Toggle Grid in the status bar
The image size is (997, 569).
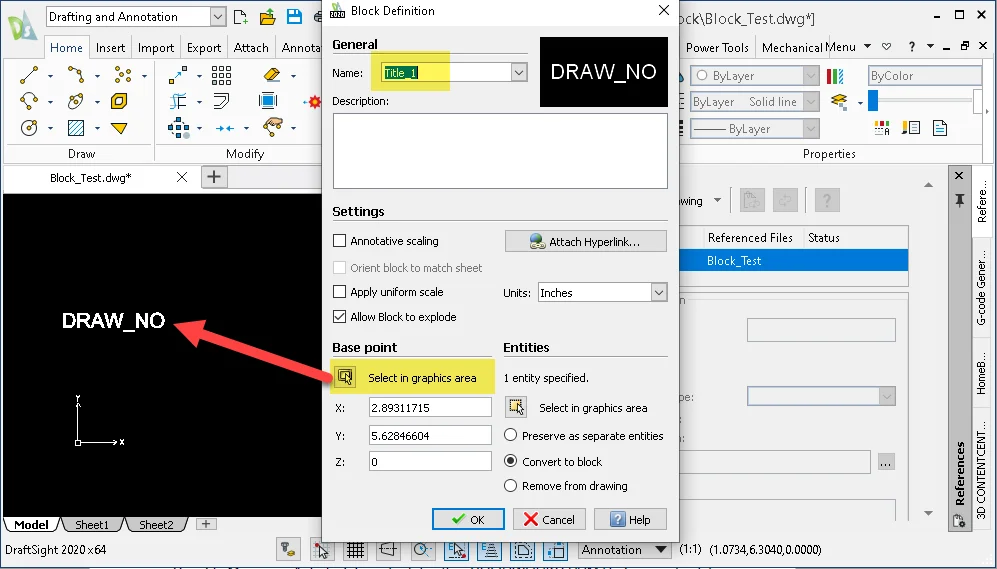[355, 550]
